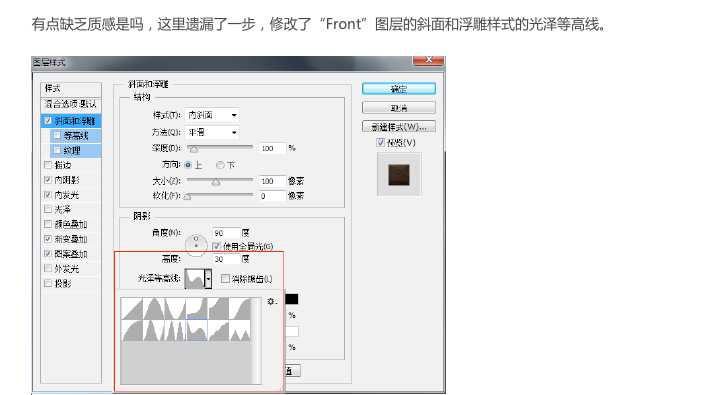Select the 下 direction radio button
This screenshot has height=395, width=720.
pyautogui.click(x=219, y=165)
